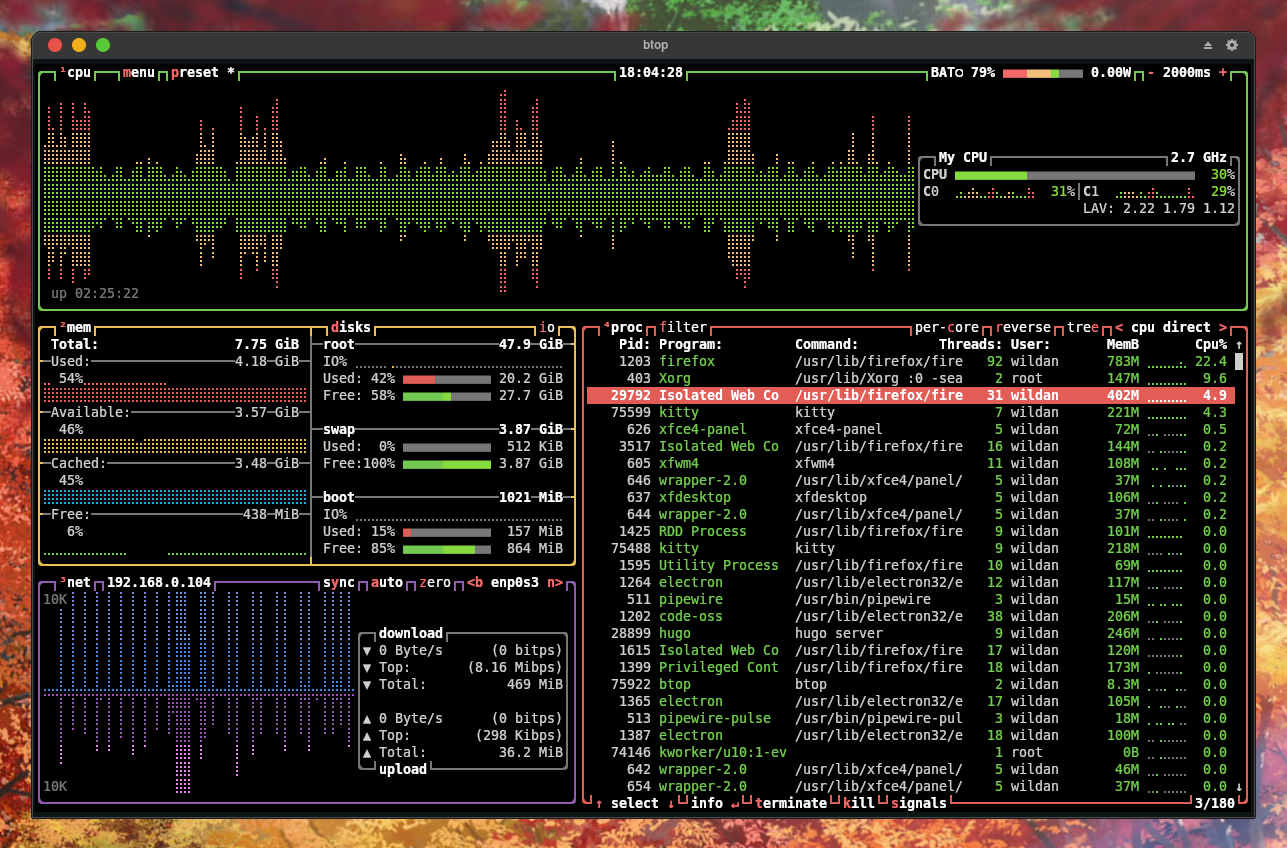Increase update interval with the plus sign
Viewport: 1287px width, 848px height.
1223,72
